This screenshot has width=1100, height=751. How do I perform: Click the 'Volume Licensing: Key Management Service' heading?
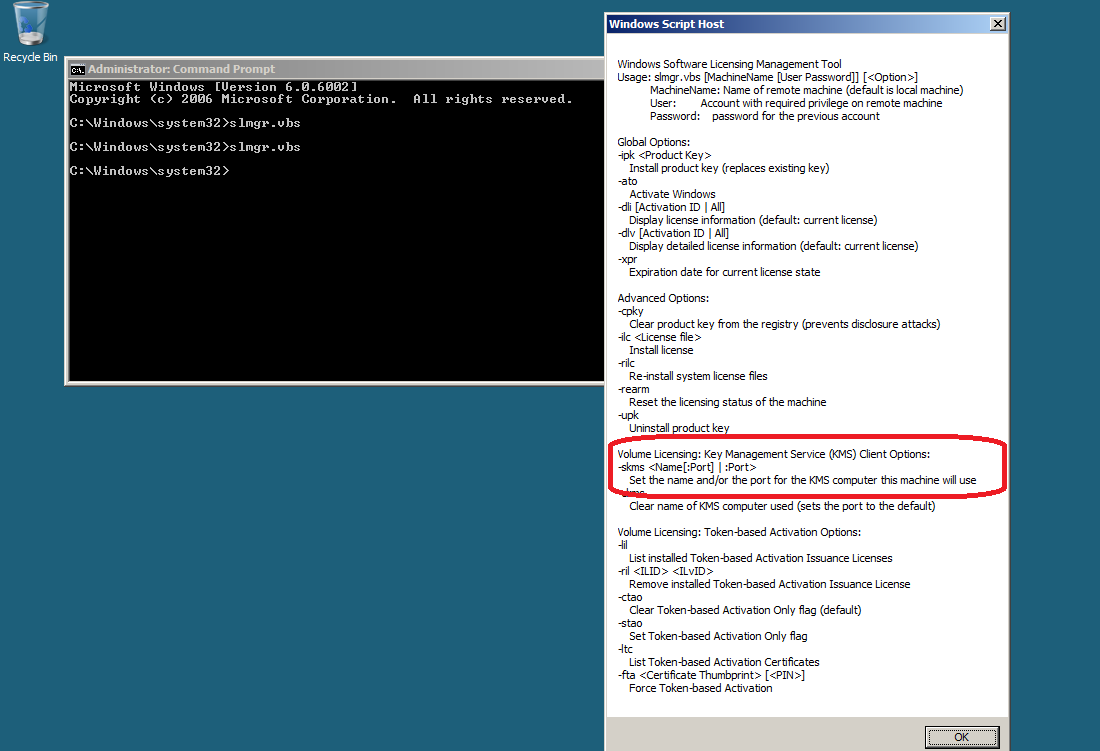(774, 454)
